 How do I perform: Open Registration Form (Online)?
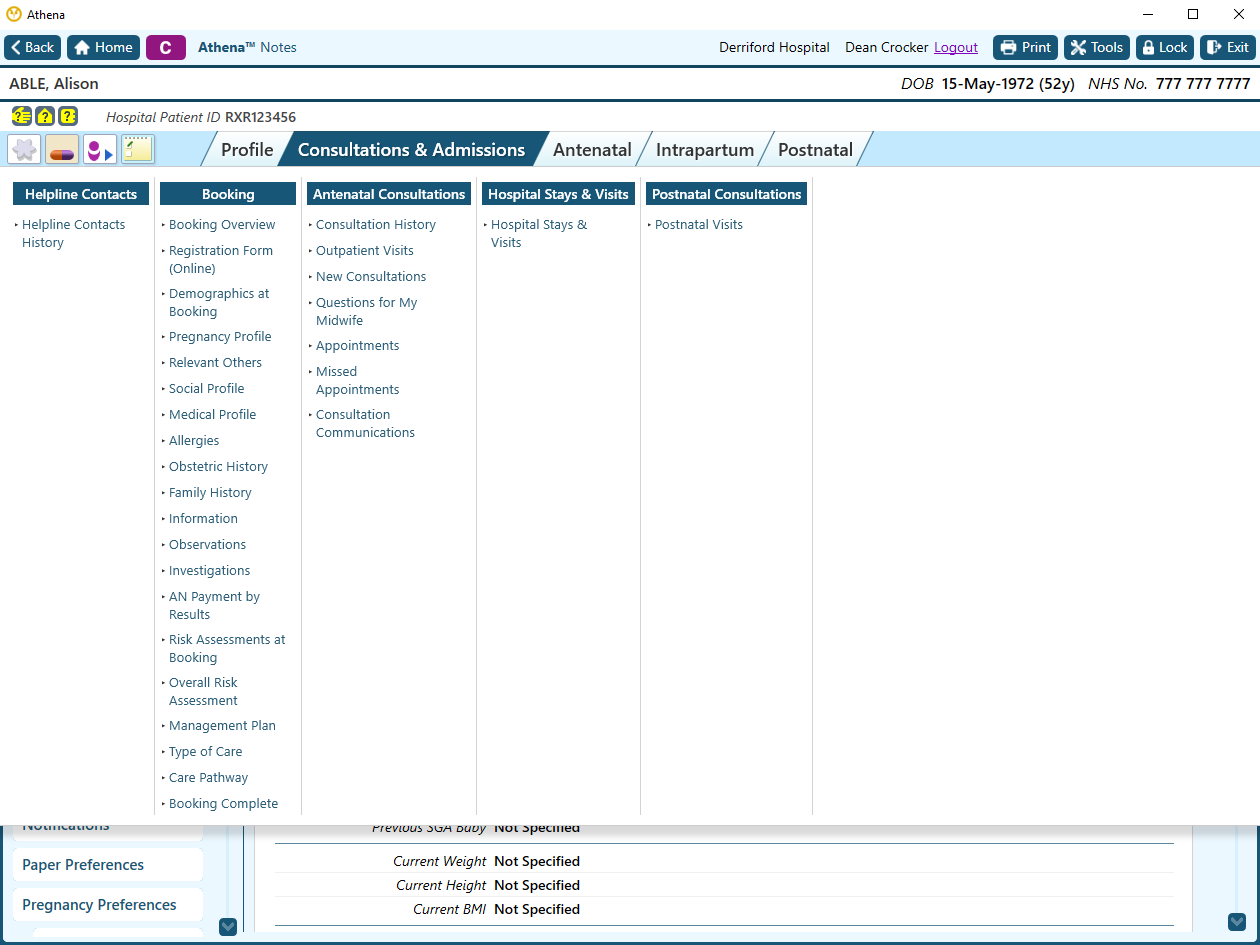point(220,260)
